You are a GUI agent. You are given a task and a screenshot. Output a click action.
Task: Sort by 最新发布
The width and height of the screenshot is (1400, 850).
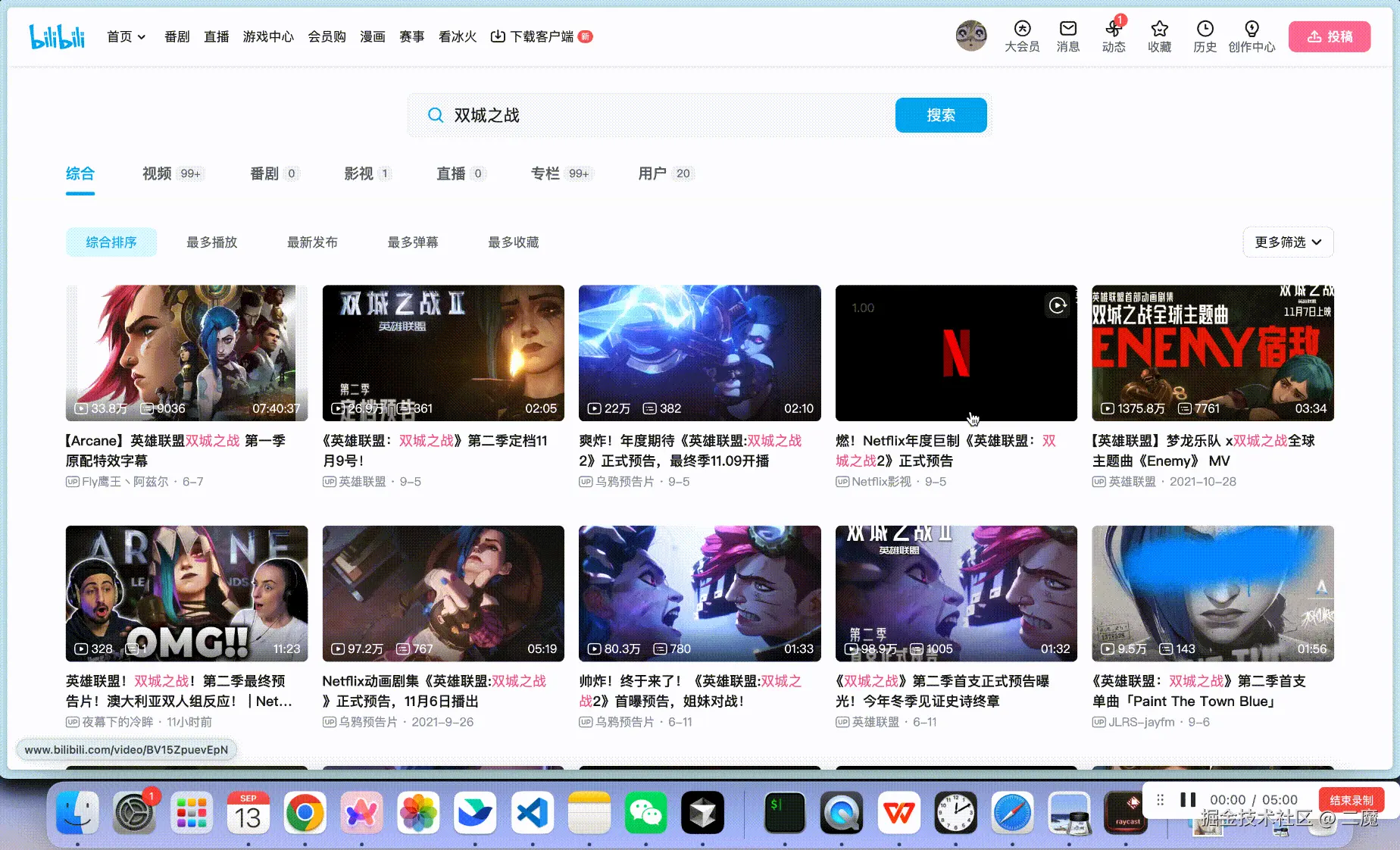(x=312, y=242)
